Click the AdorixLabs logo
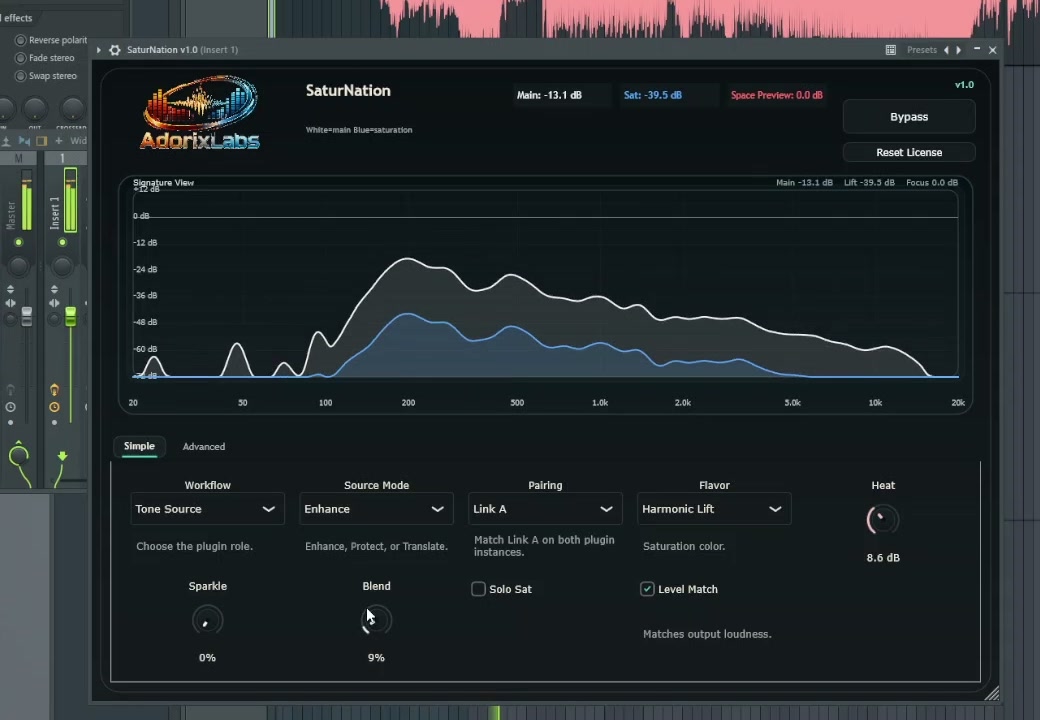 (x=200, y=112)
